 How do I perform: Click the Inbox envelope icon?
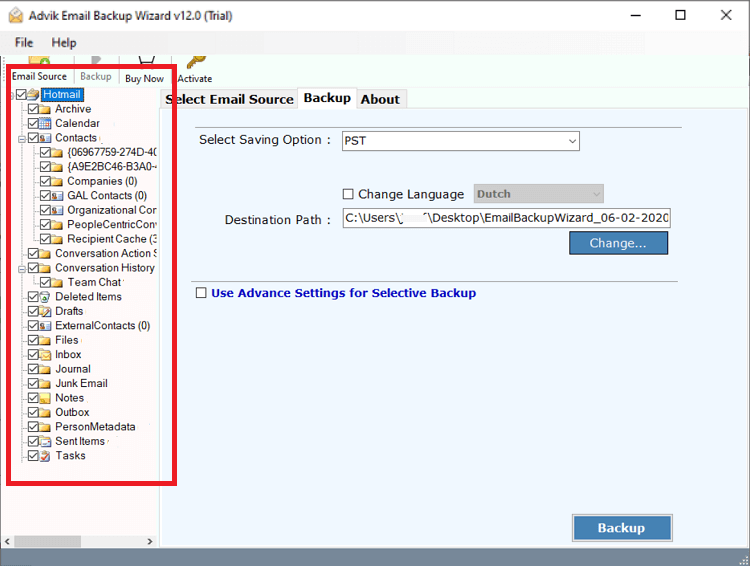tap(46, 355)
